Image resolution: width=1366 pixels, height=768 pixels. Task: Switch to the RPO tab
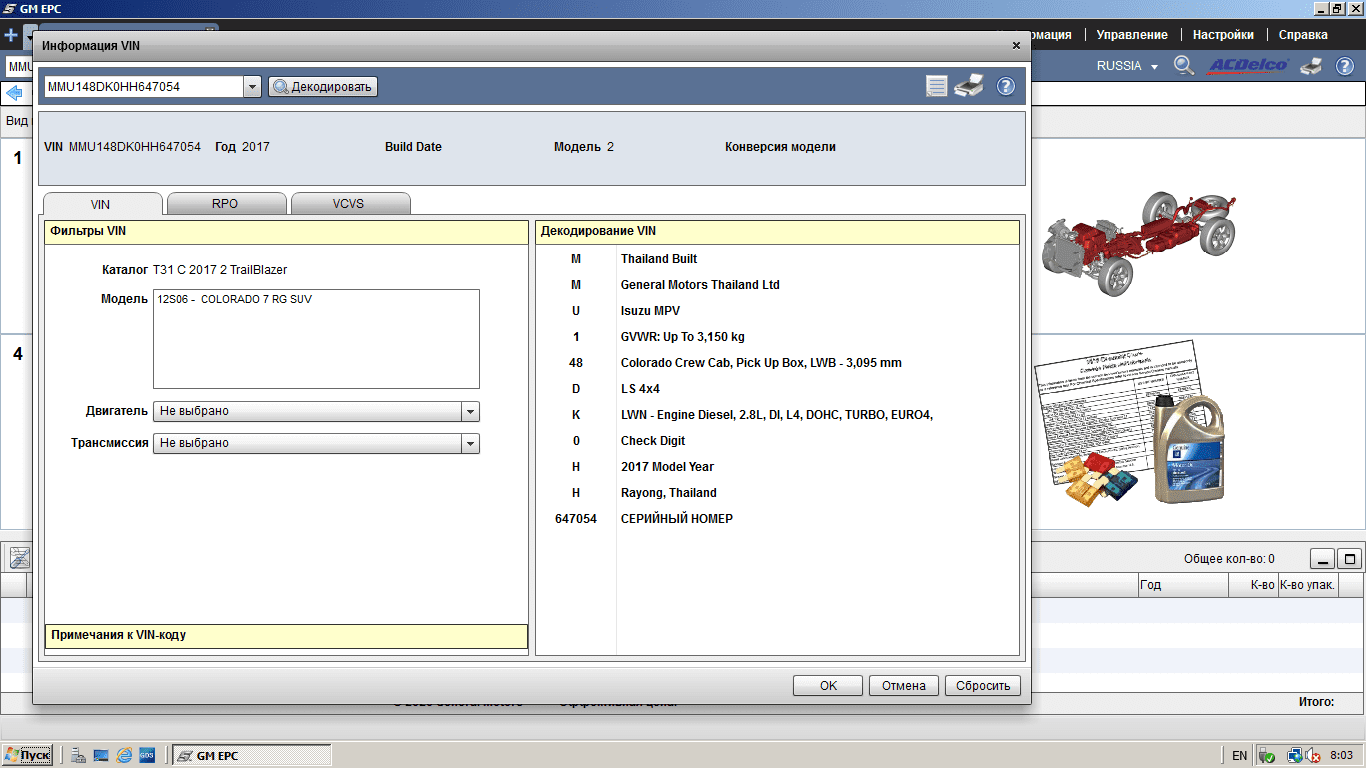(x=225, y=204)
